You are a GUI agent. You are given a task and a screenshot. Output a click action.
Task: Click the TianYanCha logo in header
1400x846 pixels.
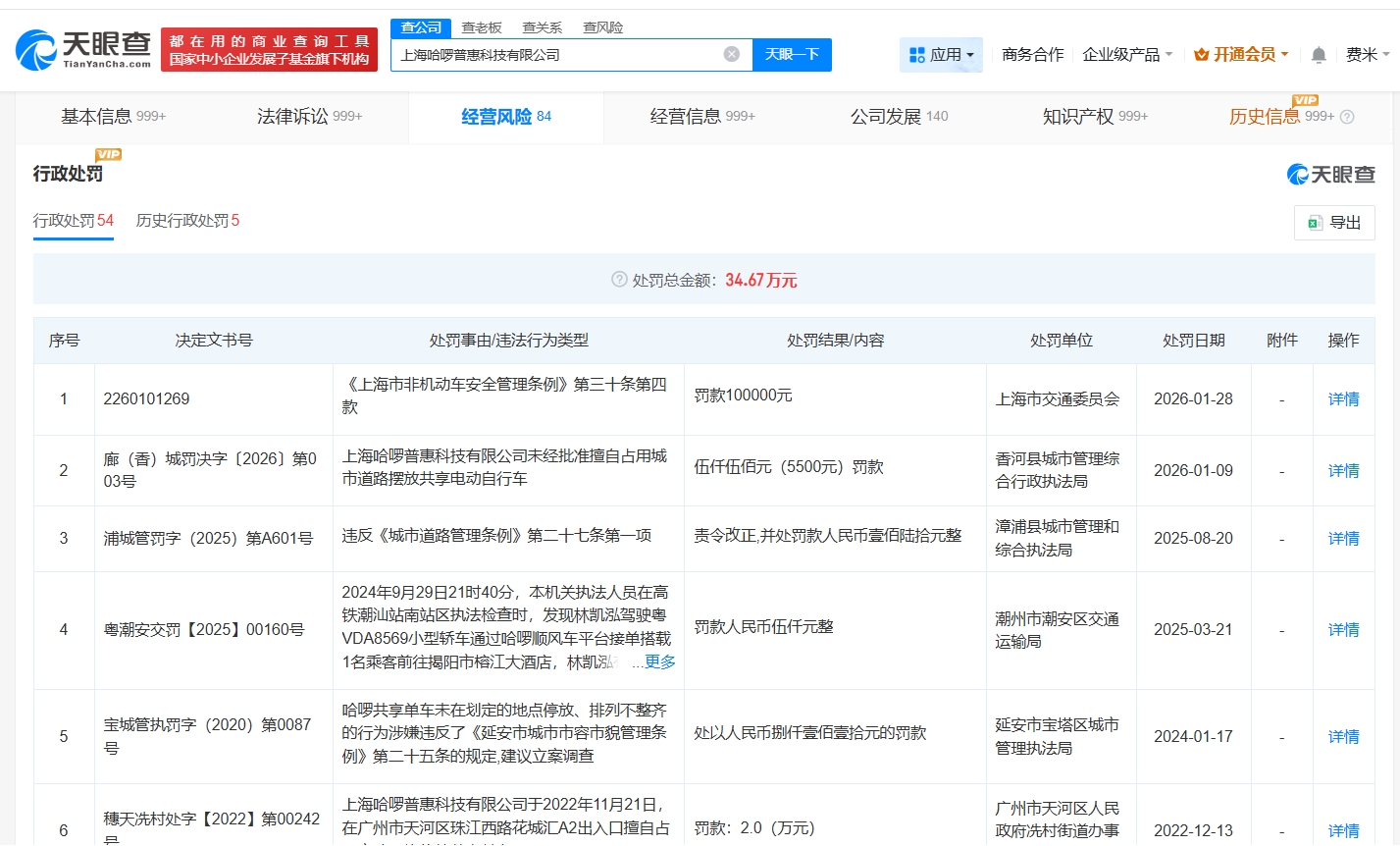point(84,49)
